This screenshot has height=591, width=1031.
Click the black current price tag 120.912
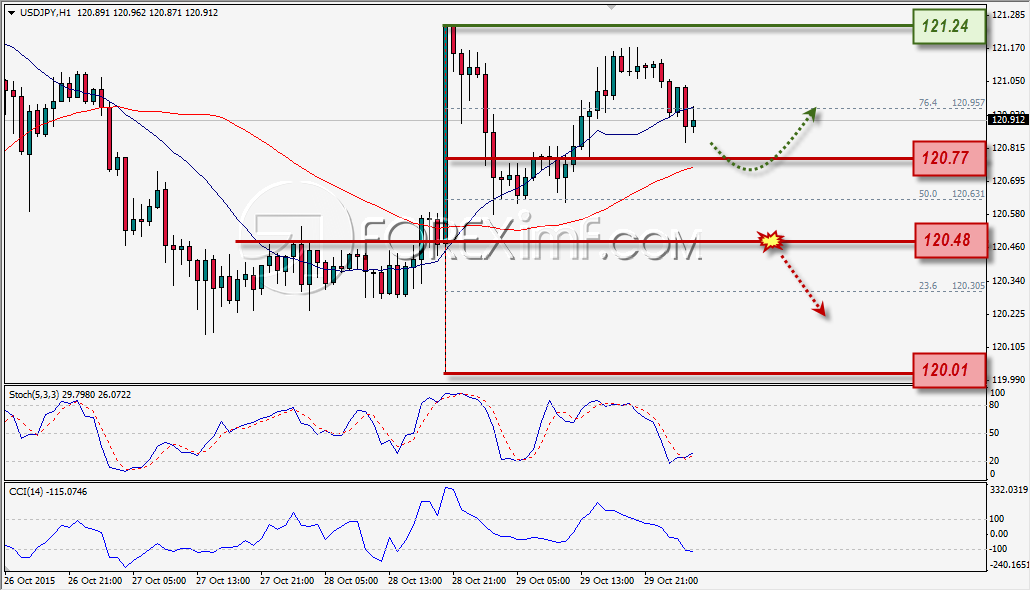(1008, 120)
